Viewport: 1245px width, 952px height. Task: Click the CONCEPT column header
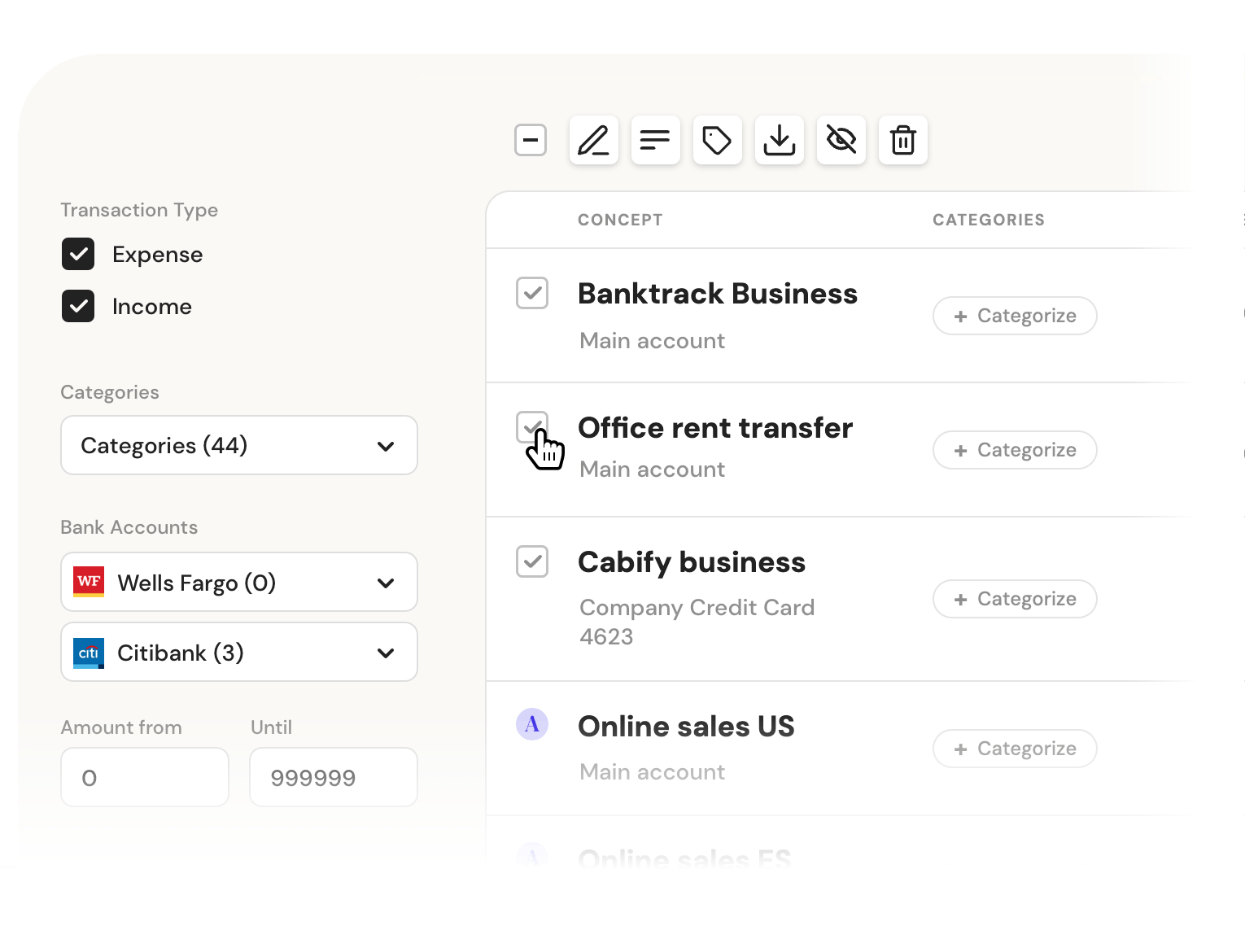coord(620,220)
